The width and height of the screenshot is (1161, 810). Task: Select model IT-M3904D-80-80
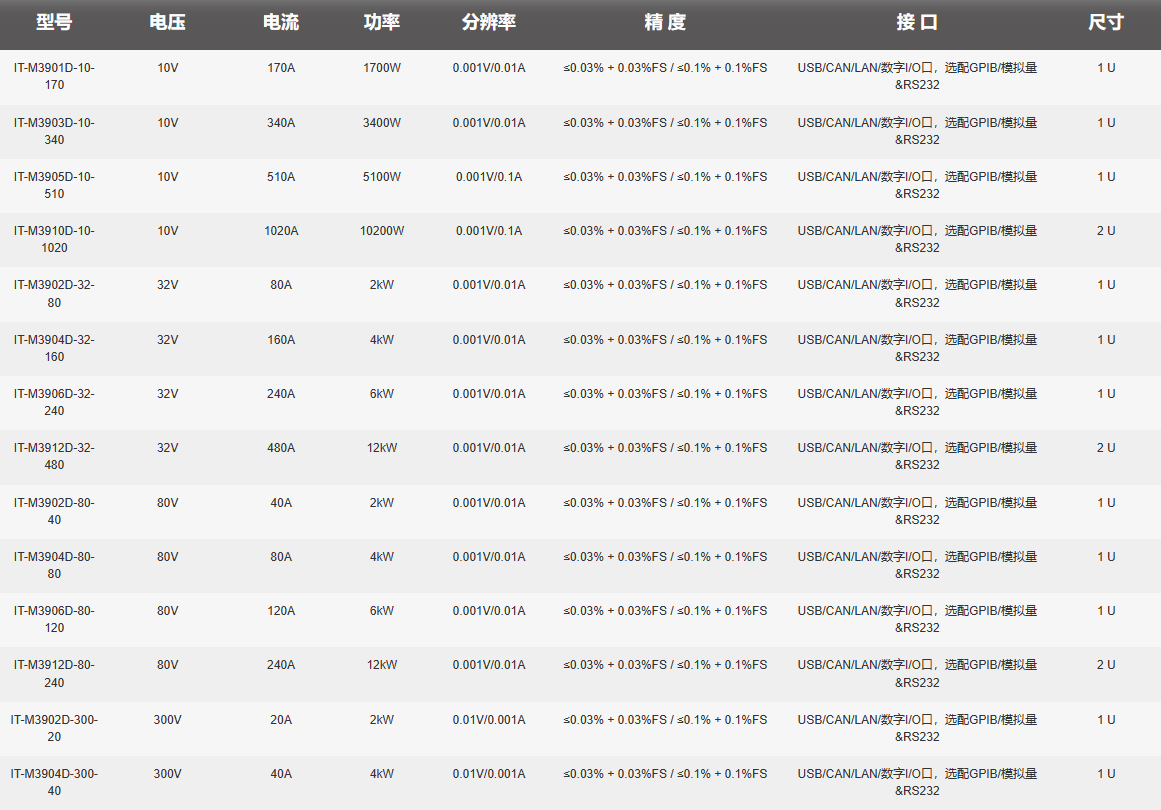coord(54,565)
